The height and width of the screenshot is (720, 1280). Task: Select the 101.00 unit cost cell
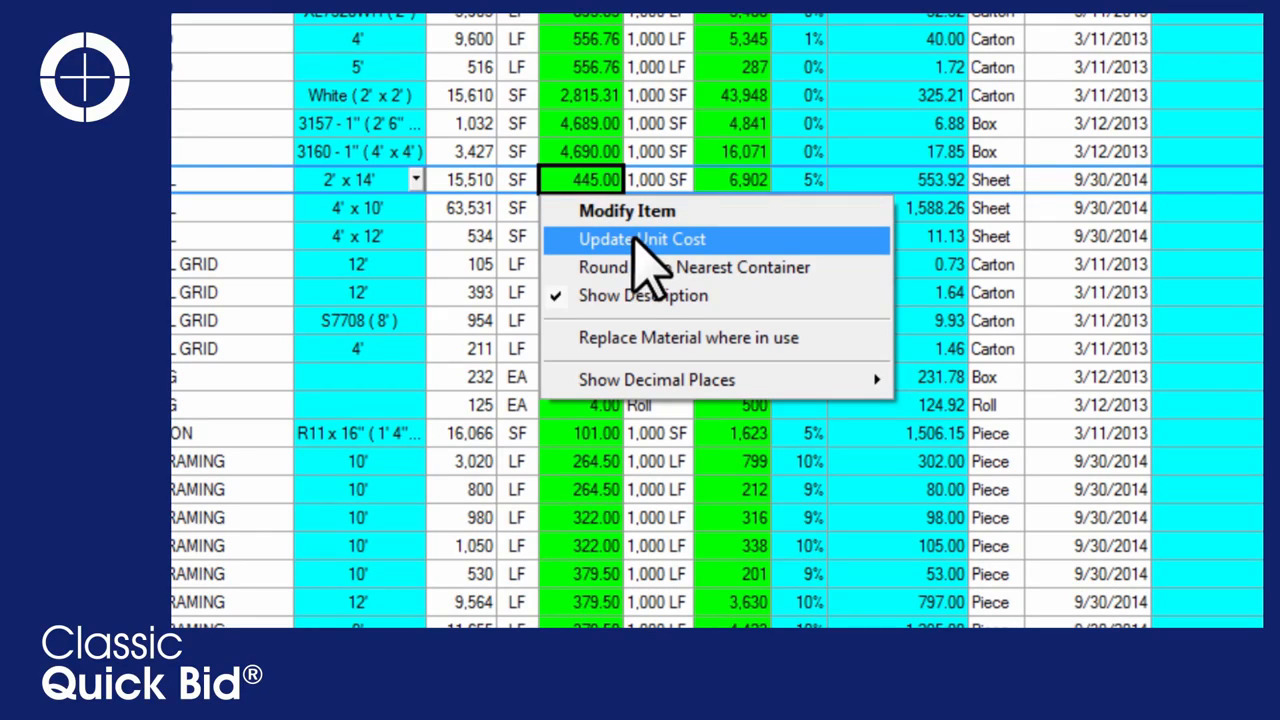(581, 433)
